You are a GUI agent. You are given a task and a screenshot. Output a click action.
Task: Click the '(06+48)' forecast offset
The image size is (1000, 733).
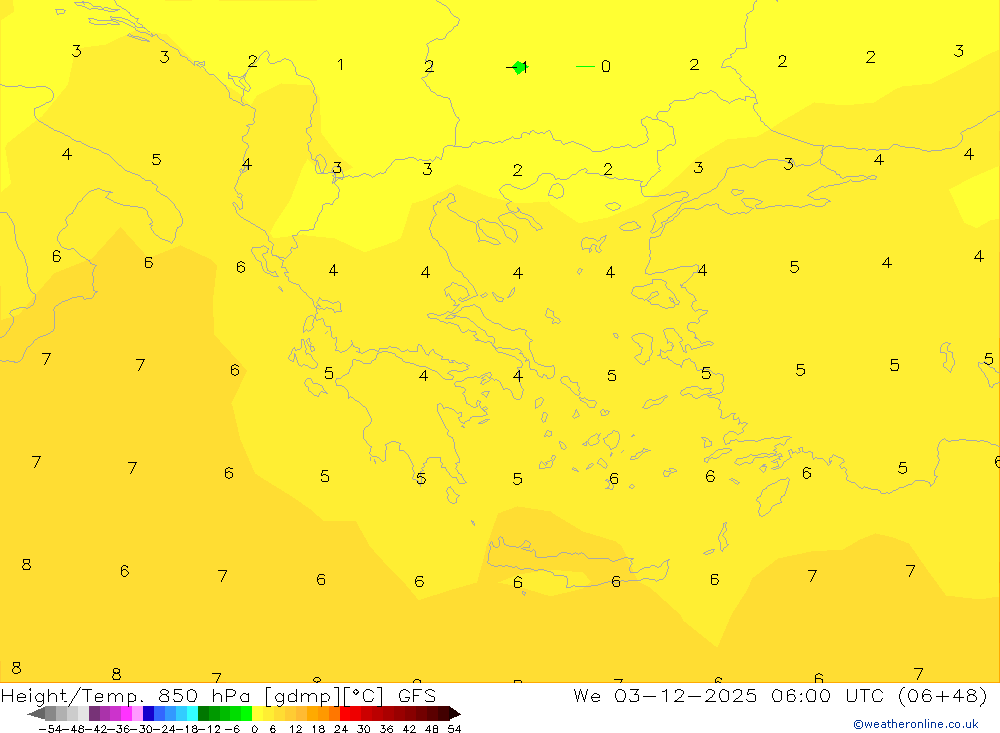(943, 696)
